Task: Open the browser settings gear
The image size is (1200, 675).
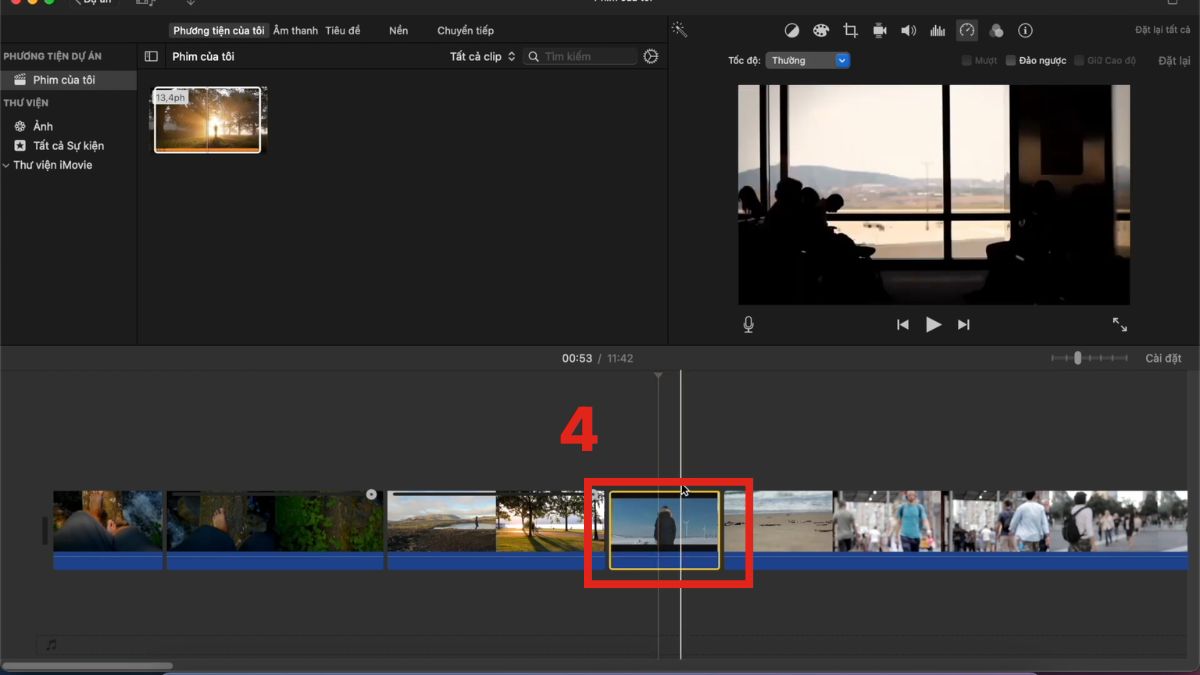Action: point(651,57)
